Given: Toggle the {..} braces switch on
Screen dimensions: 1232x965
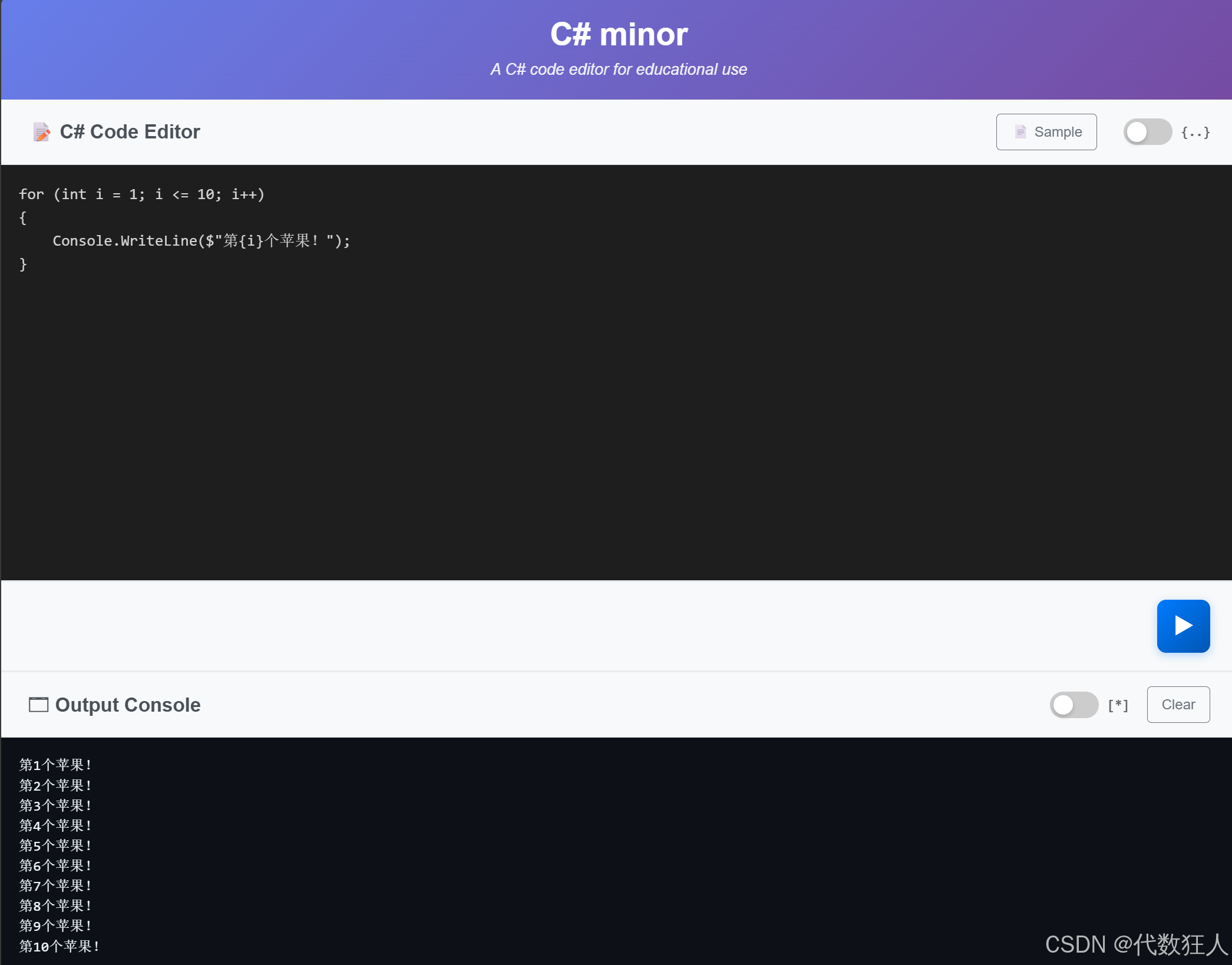Looking at the screenshot, I should pos(1147,132).
